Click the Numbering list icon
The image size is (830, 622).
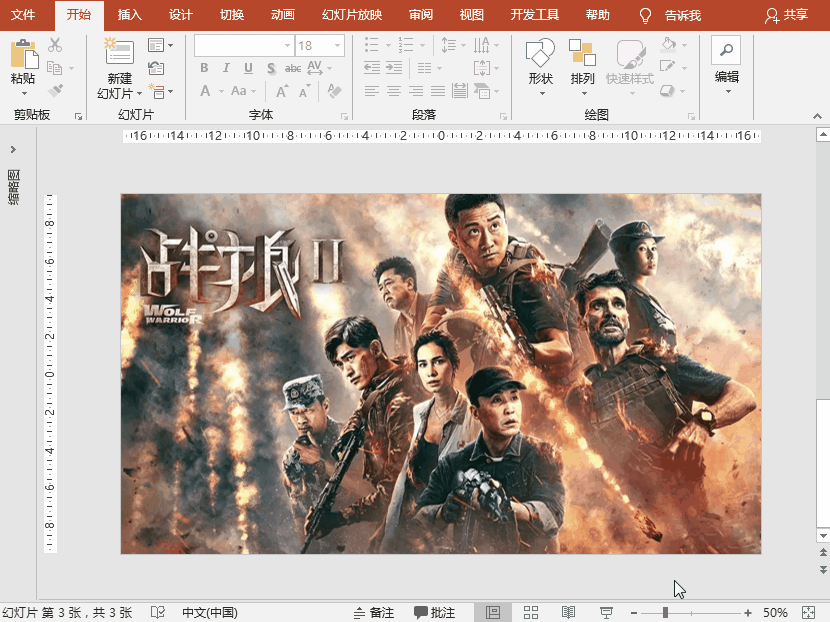(406, 44)
